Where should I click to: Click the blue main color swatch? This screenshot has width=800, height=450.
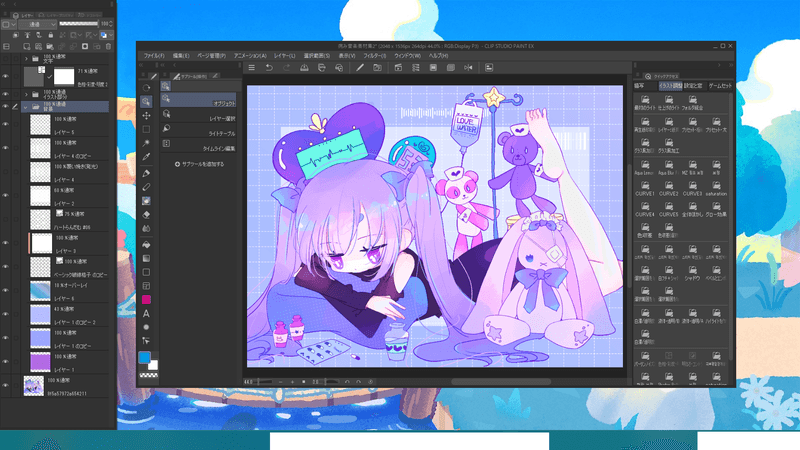(144, 357)
